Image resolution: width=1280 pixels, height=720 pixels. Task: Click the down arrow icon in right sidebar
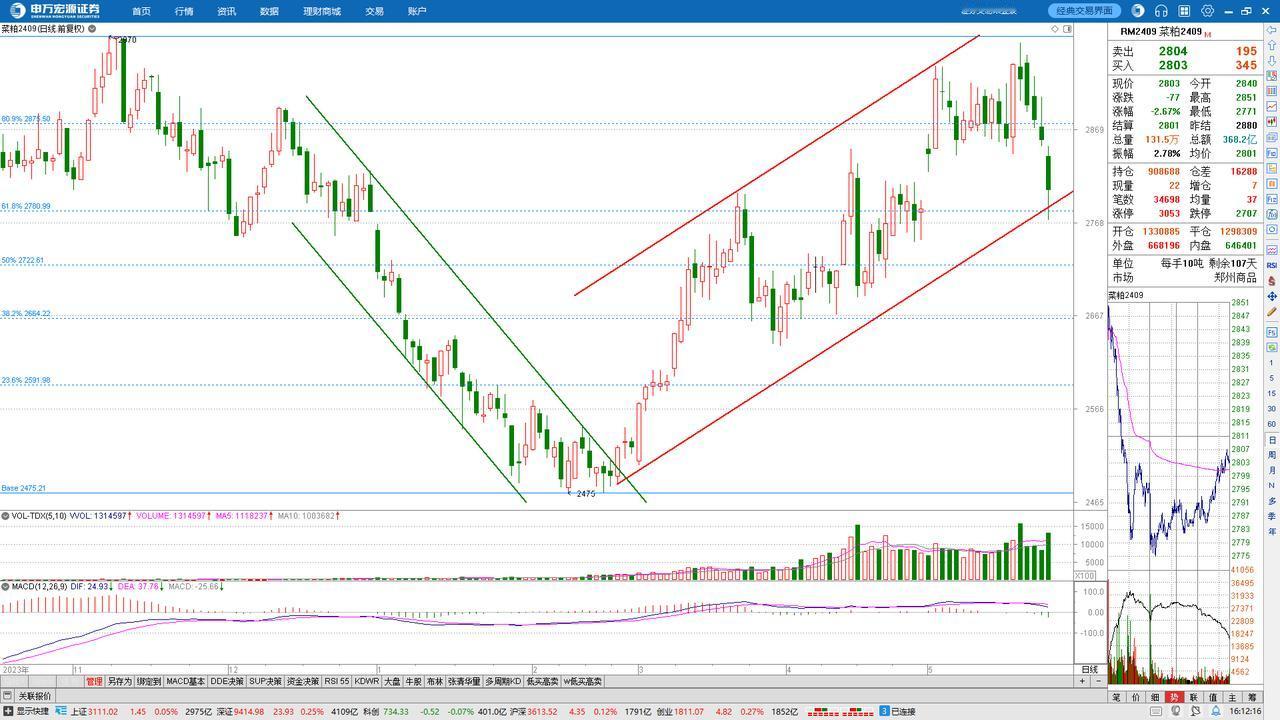[1272, 62]
